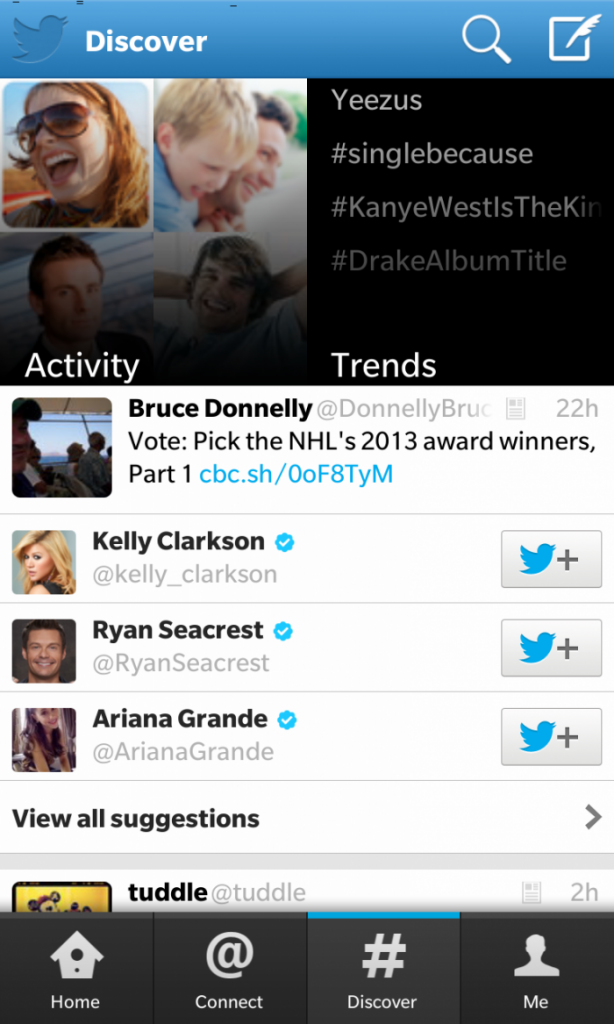Open the Me profile tab
This screenshot has height=1024, width=614.
point(537,968)
